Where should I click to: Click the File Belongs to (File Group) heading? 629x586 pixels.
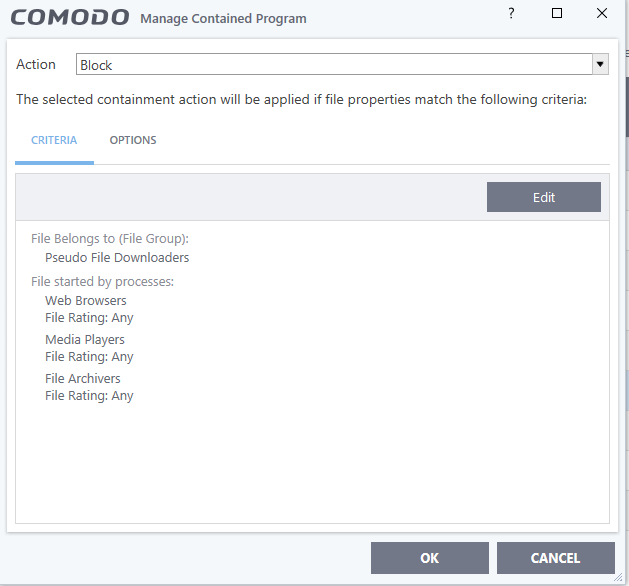[110, 238]
